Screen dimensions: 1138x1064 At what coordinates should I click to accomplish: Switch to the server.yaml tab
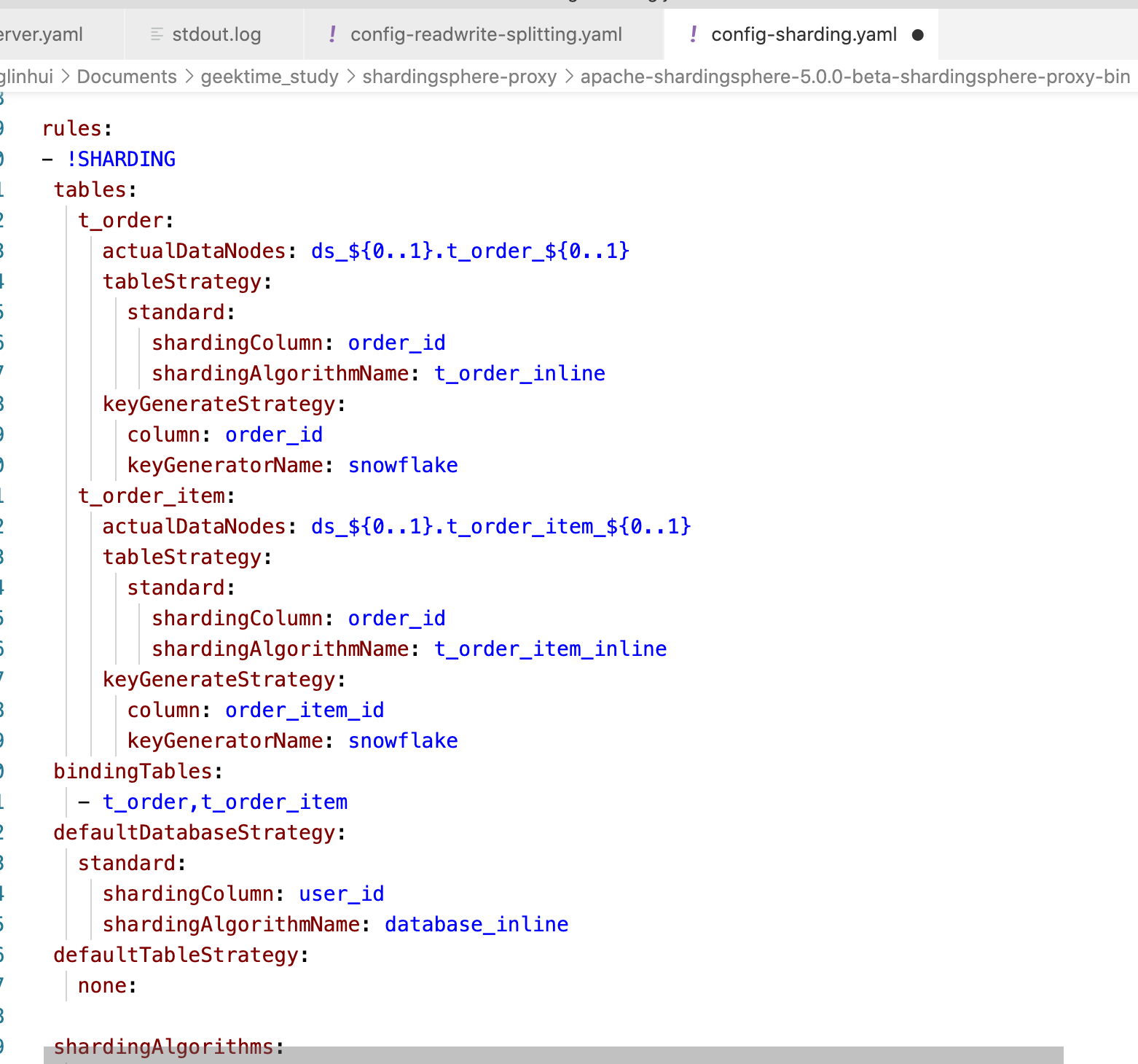point(42,34)
